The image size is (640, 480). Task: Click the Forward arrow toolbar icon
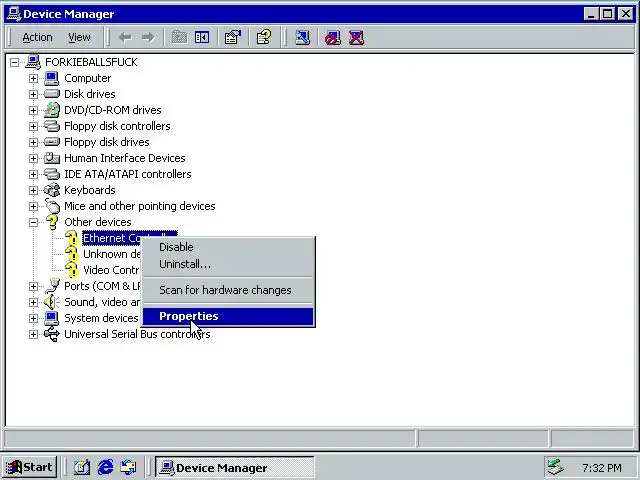tap(148, 38)
